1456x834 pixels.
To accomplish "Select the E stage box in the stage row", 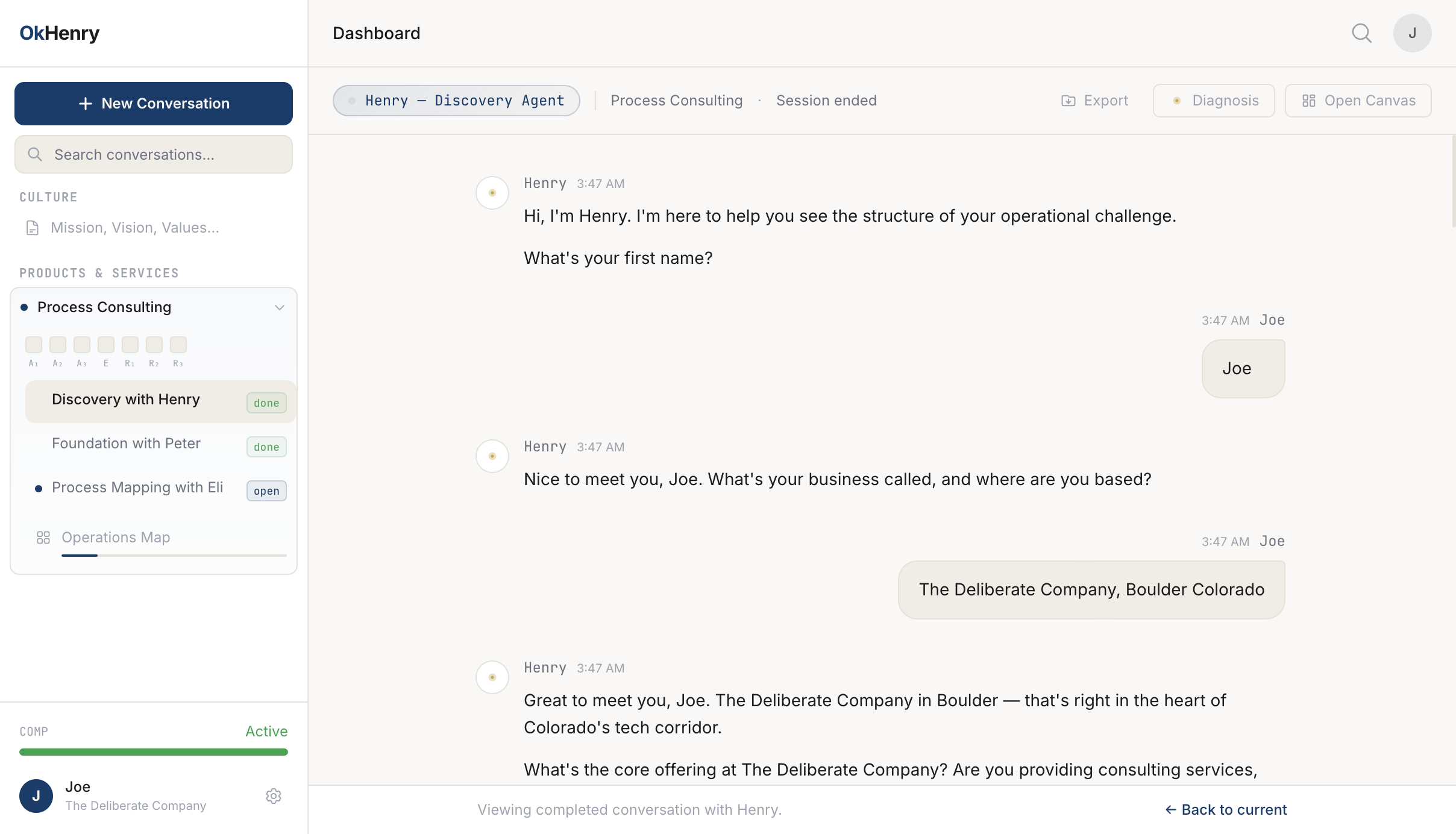I will click(x=106, y=344).
